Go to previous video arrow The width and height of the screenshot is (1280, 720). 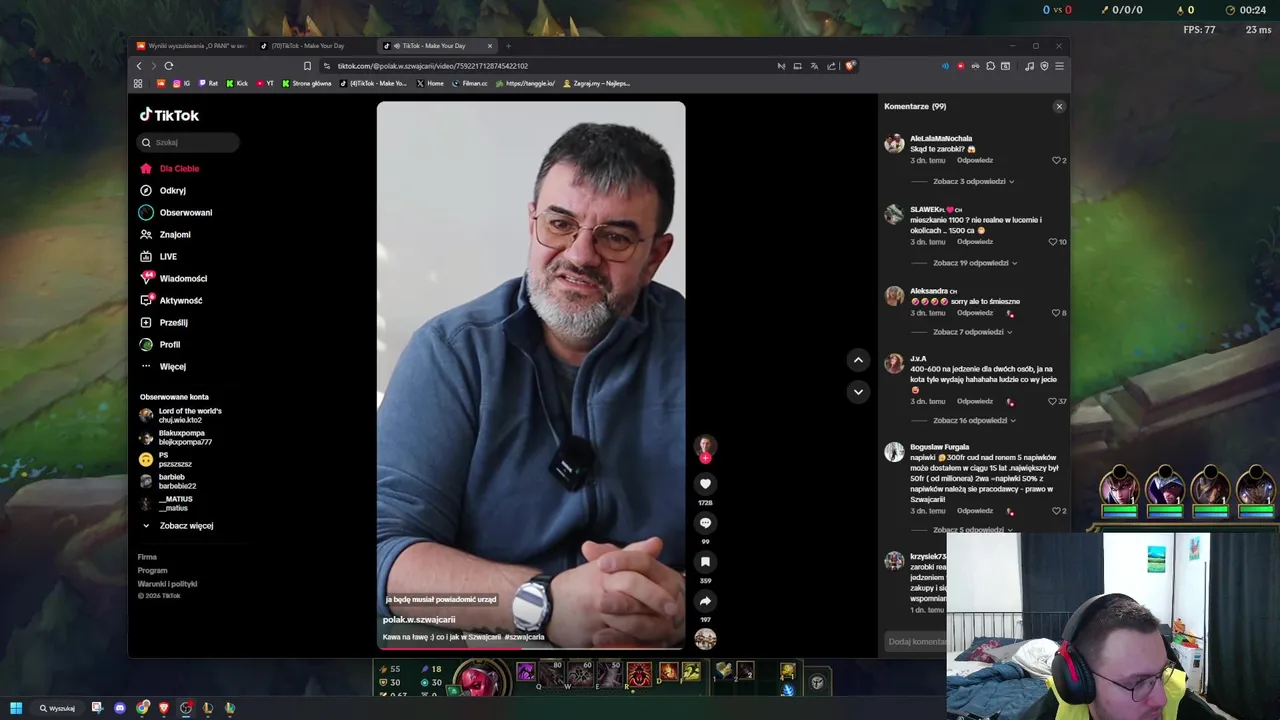[858, 360]
